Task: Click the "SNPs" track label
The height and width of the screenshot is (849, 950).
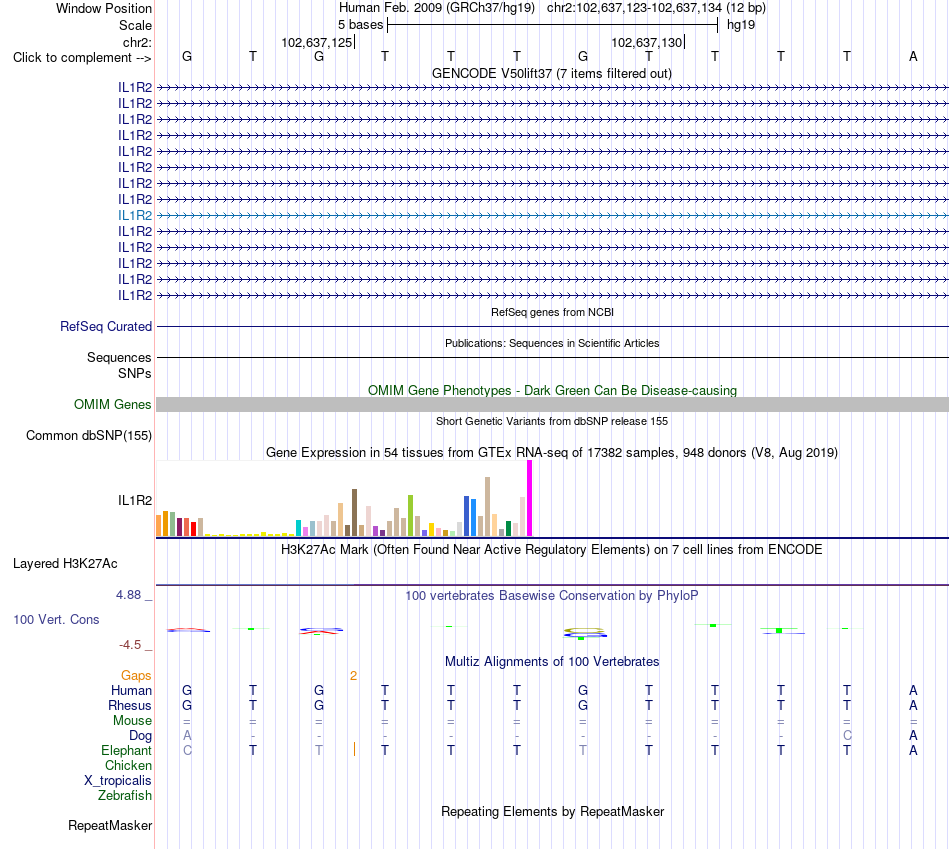Action: coord(135,373)
